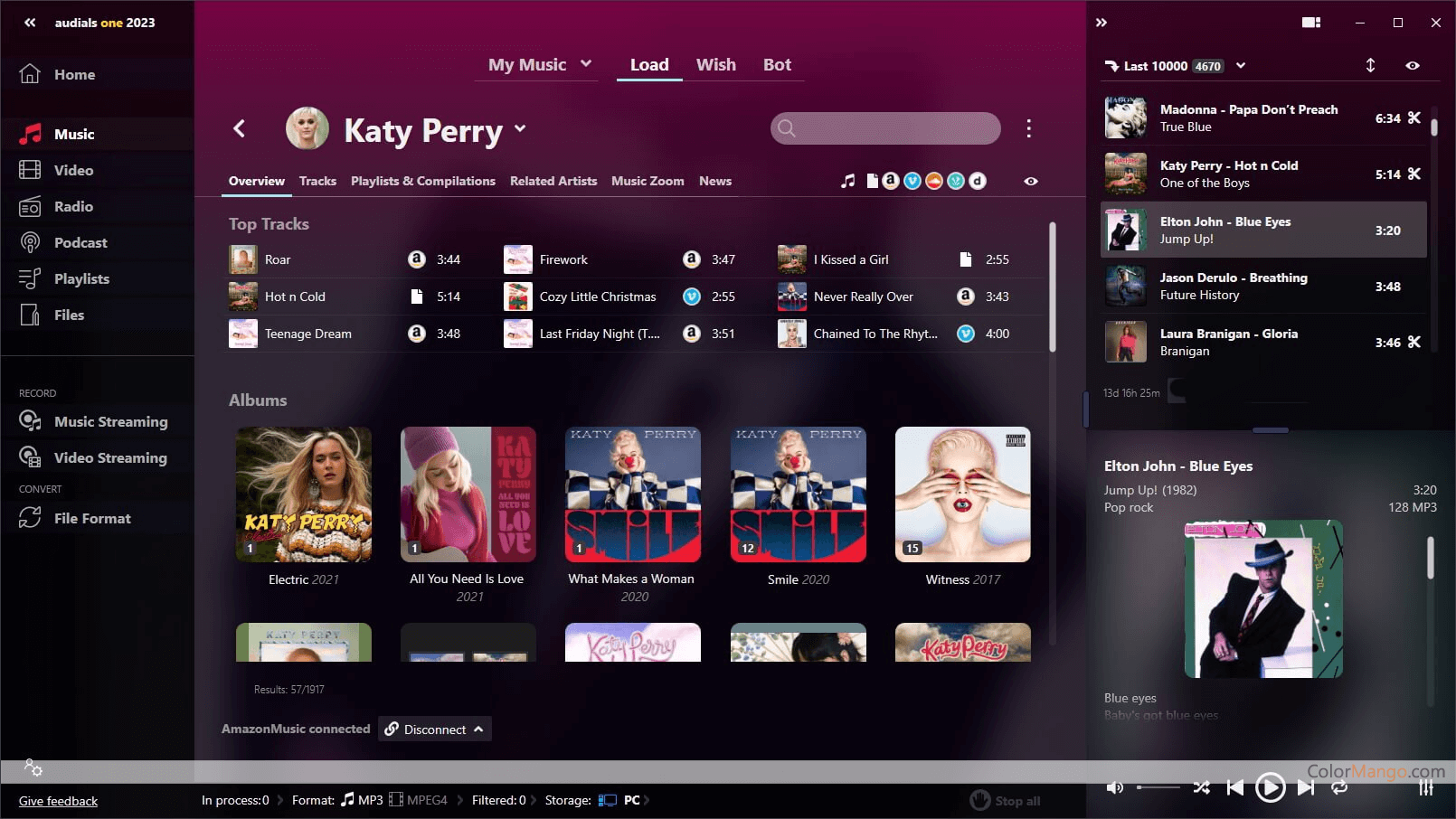
Task: Click the play button in player
Action: click(x=1270, y=787)
